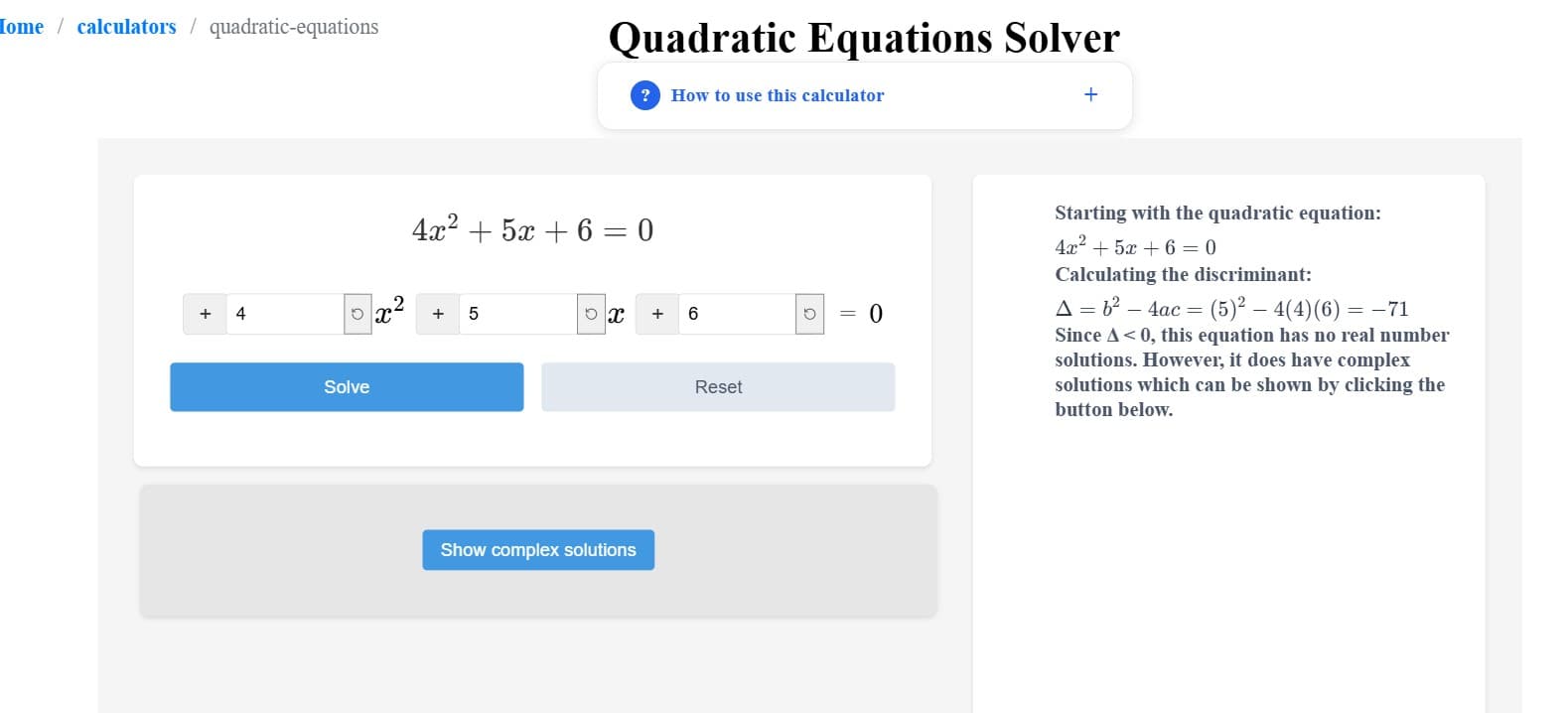The image size is (1568, 713).
Task: Click the rendered equation 4x²+5x+6=0
Action: (x=532, y=228)
